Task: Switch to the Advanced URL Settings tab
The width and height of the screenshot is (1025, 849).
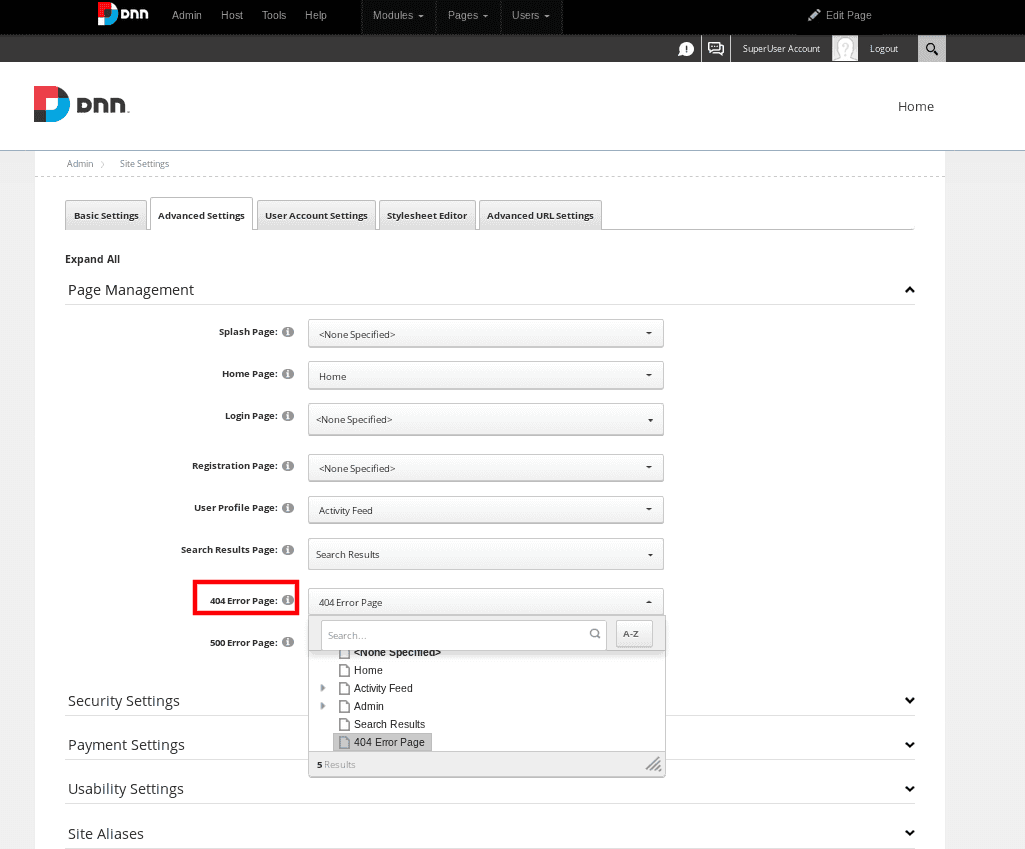Action: 540,214
